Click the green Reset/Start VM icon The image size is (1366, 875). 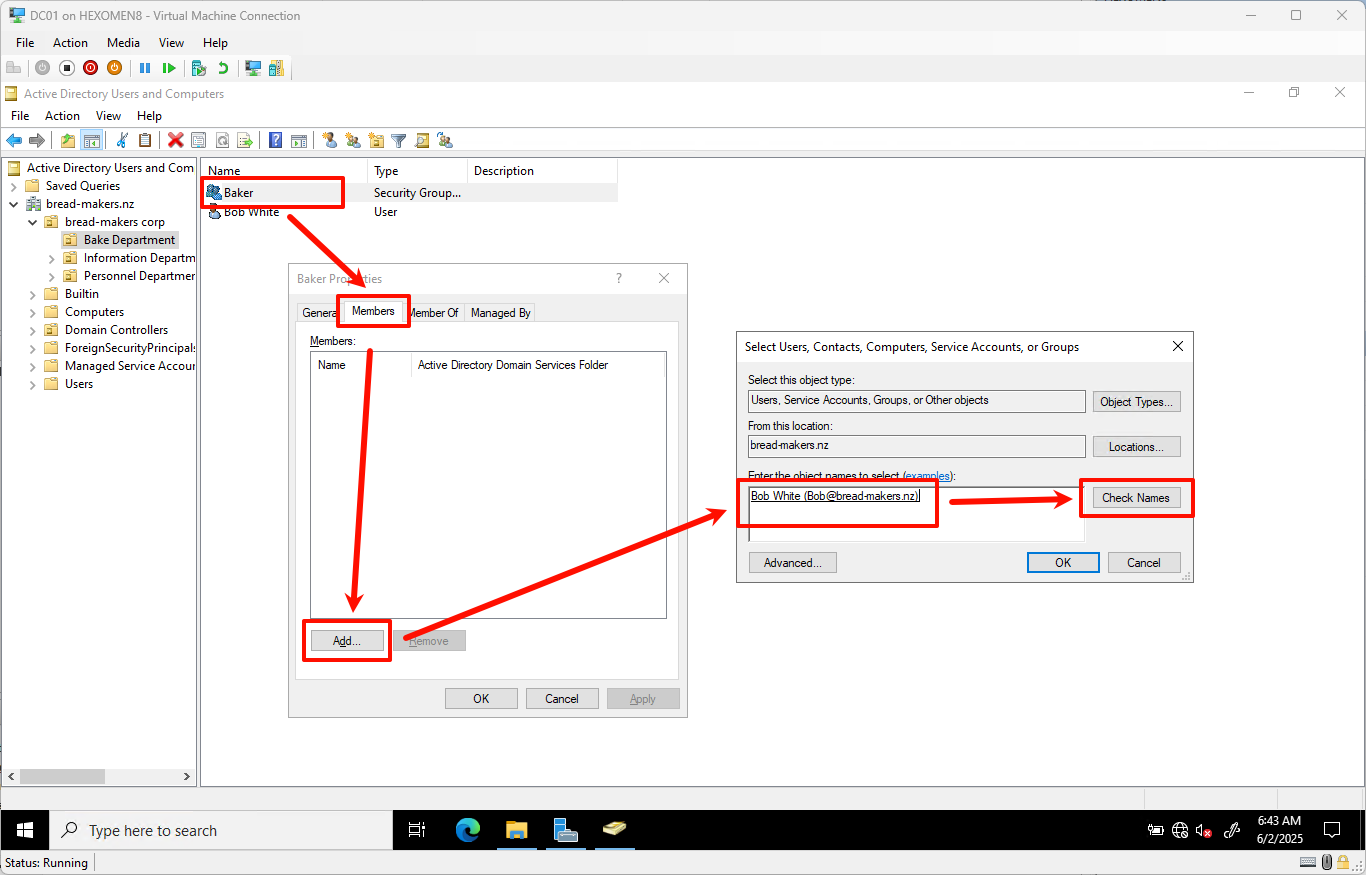pyautogui.click(x=169, y=68)
